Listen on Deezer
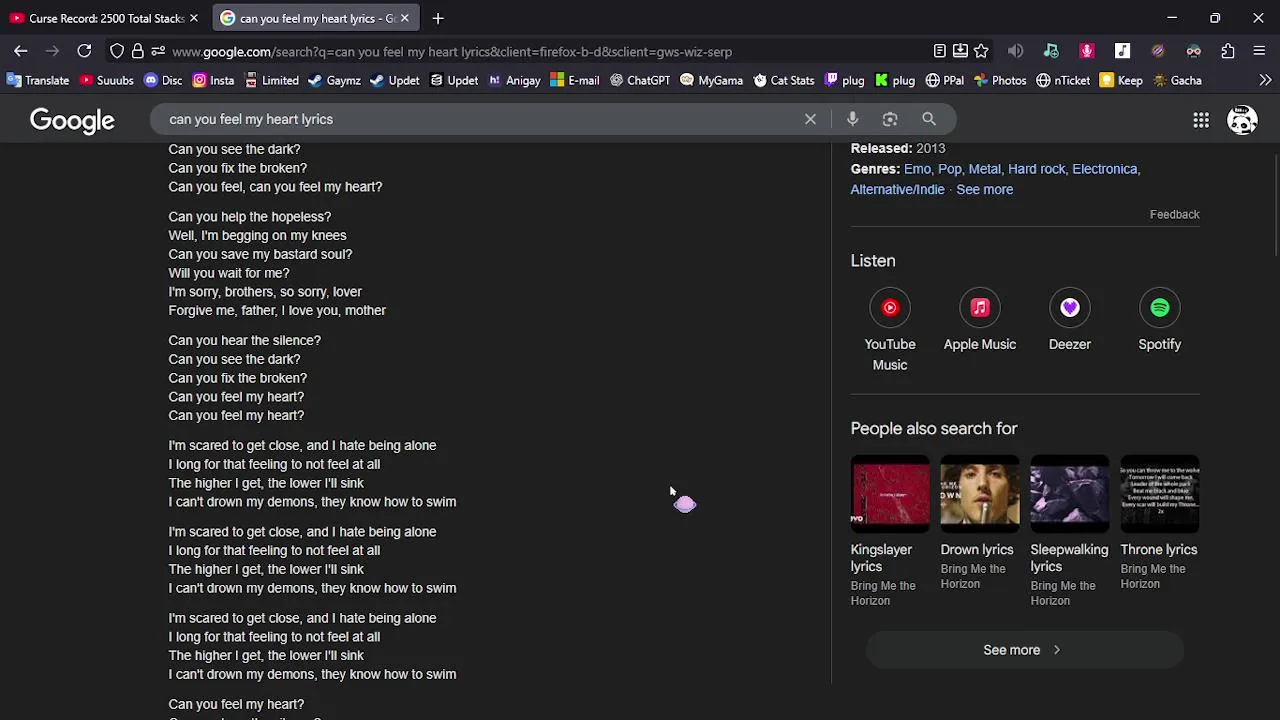The width and height of the screenshot is (1280, 720). pyautogui.click(x=1070, y=320)
